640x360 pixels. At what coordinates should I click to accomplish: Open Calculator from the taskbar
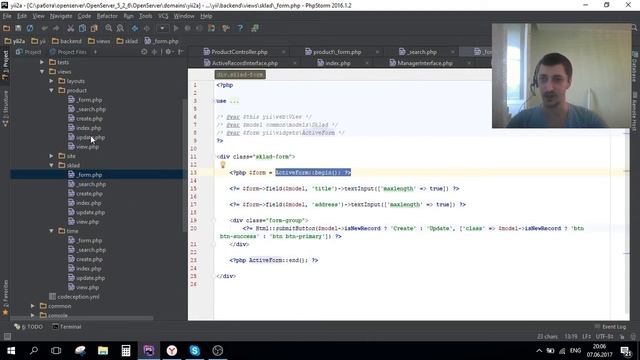(126, 350)
